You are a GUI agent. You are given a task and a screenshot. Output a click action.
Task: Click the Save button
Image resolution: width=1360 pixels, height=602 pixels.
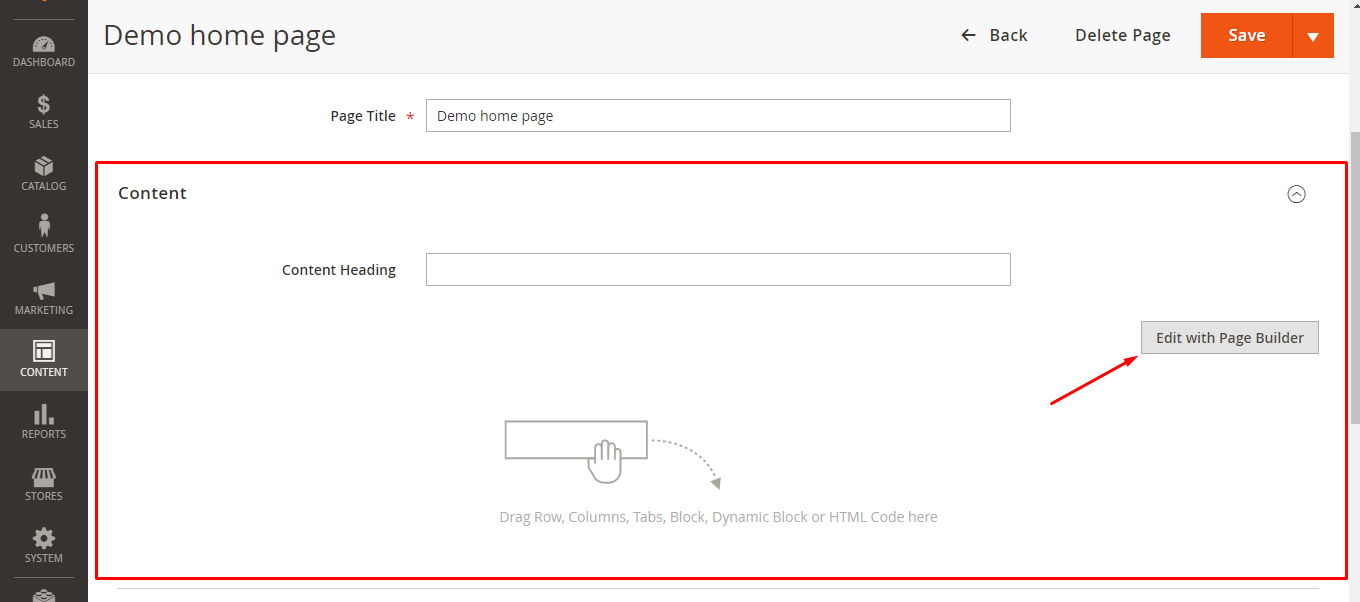(1247, 36)
